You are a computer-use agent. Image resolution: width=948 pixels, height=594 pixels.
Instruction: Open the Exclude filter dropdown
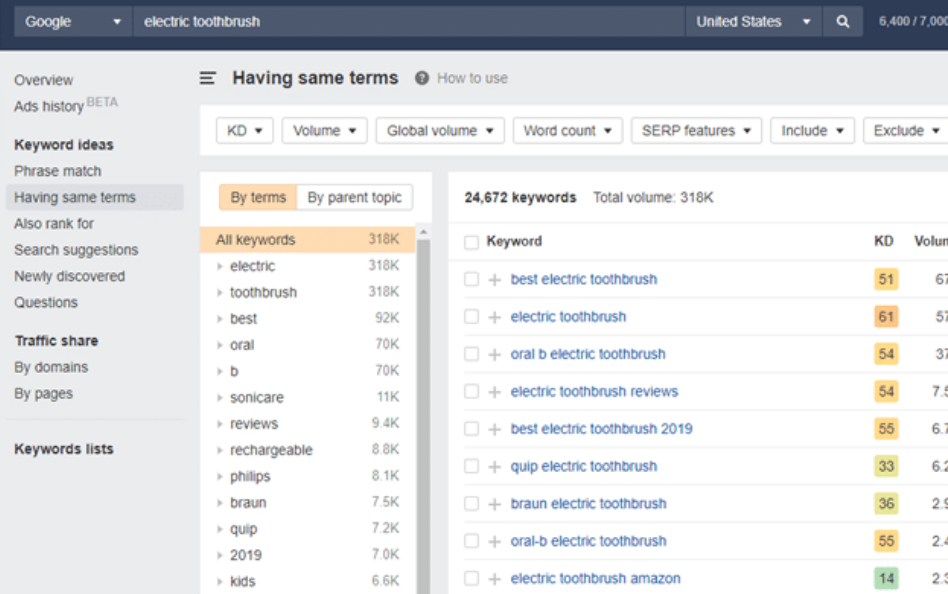click(x=906, y=131)
